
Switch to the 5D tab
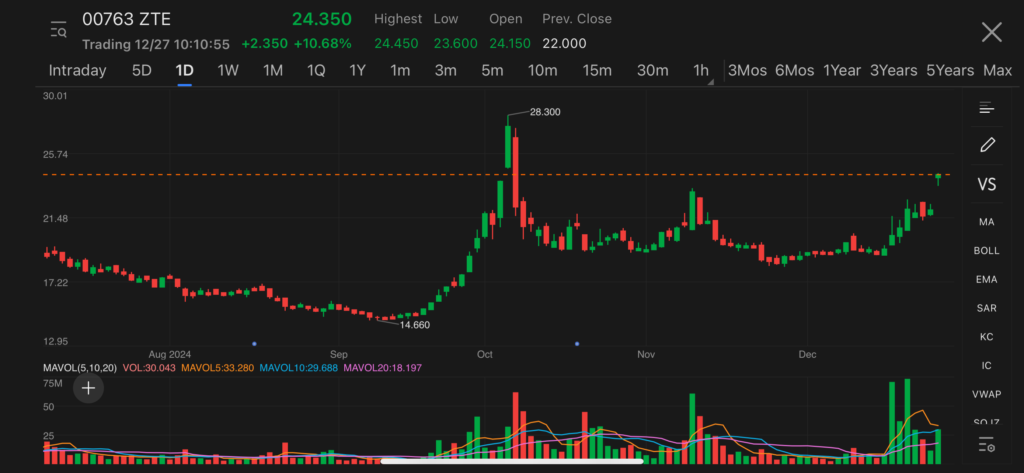pos(142,71)
